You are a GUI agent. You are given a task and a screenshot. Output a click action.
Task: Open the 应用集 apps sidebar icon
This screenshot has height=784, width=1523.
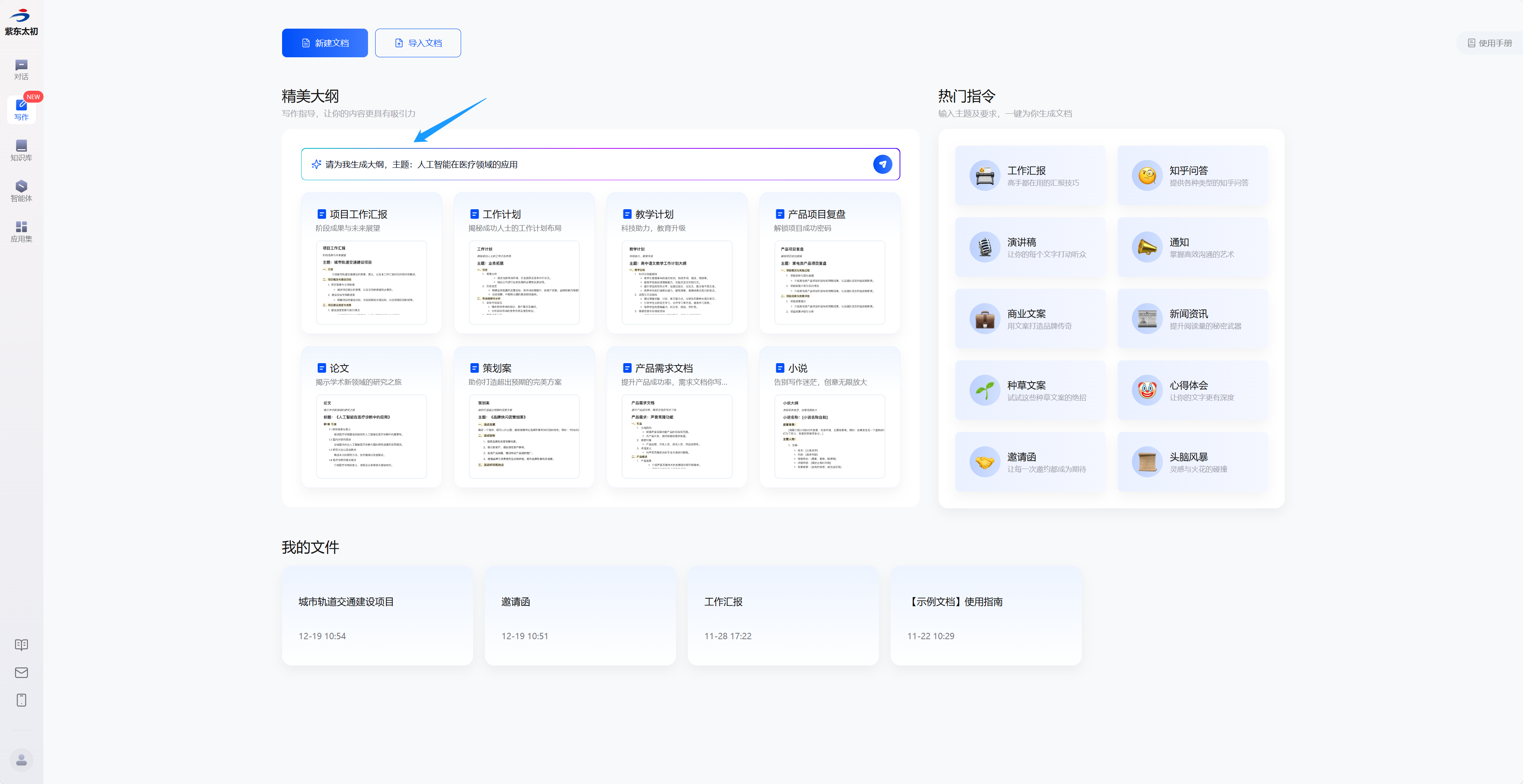click(21, 231)
